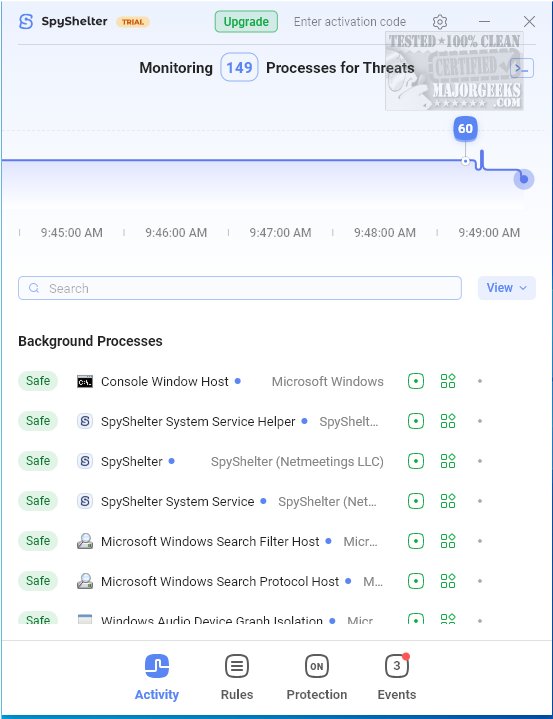This screenshot has width=553, height=719.
Task: Click the 149 processes counter
Action: pyautogui.click(x=239, y=67)
